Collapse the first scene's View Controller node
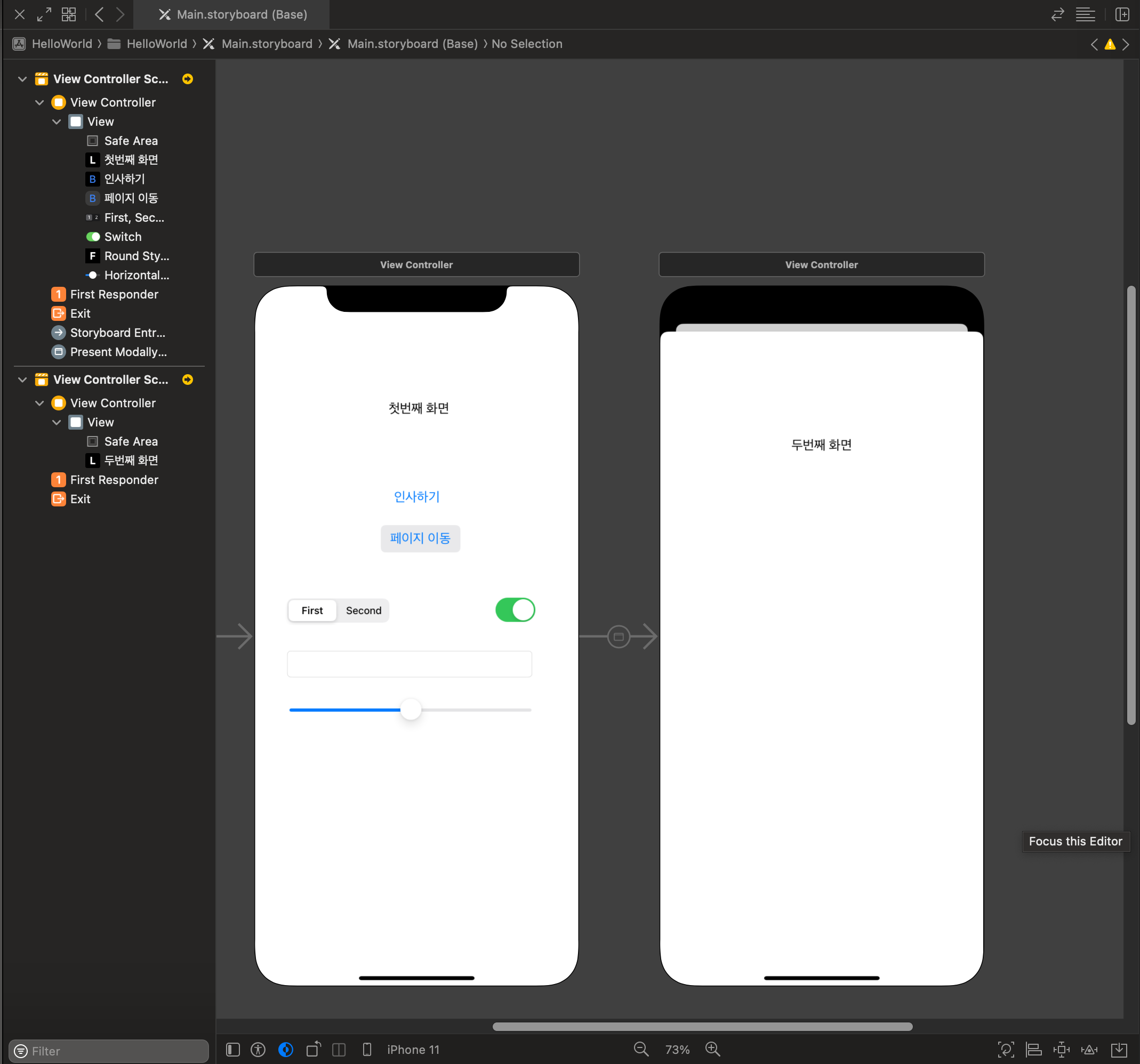Viewport: 1140px width, 1064px height. 39,103
